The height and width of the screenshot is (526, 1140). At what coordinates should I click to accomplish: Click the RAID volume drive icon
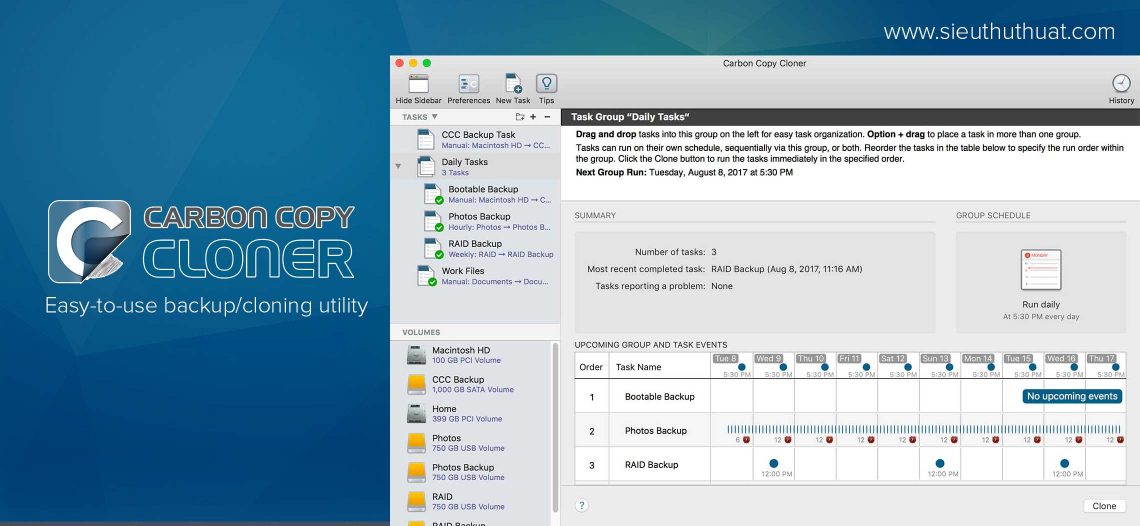point(416,501)
